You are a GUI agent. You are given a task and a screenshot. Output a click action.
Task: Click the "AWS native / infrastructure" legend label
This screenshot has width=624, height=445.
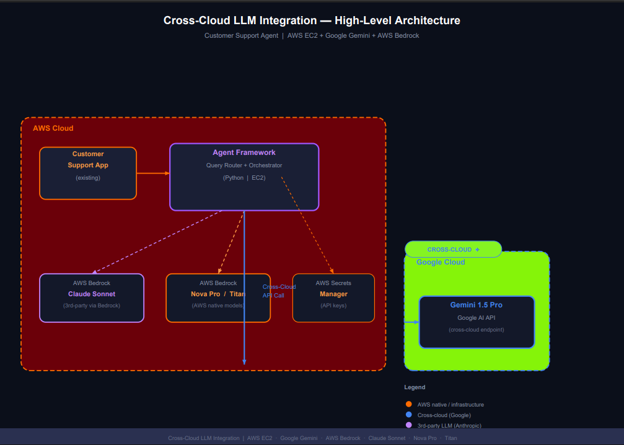450,404
